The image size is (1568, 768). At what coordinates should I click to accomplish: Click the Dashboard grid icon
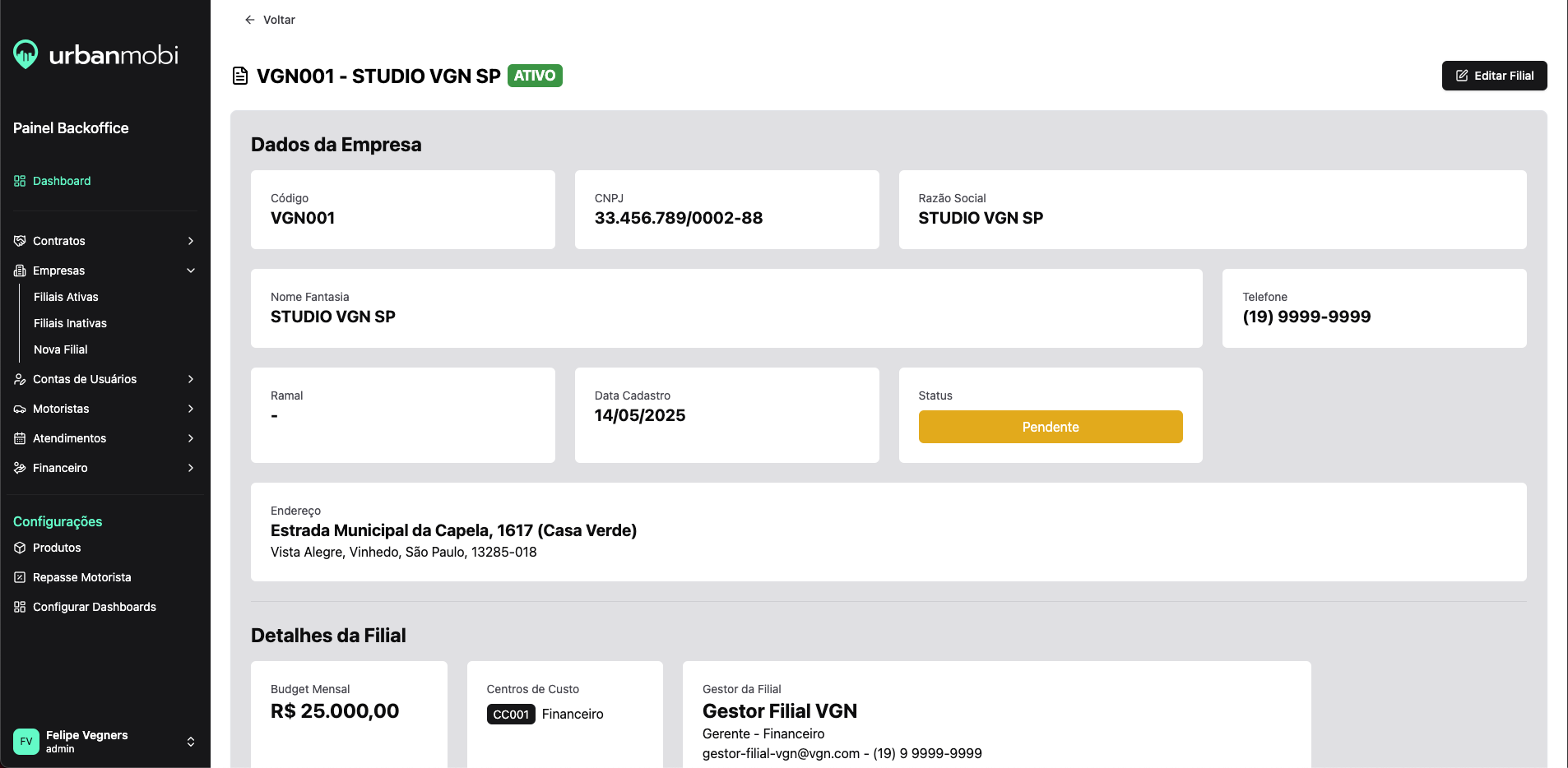tap(20, 181)
